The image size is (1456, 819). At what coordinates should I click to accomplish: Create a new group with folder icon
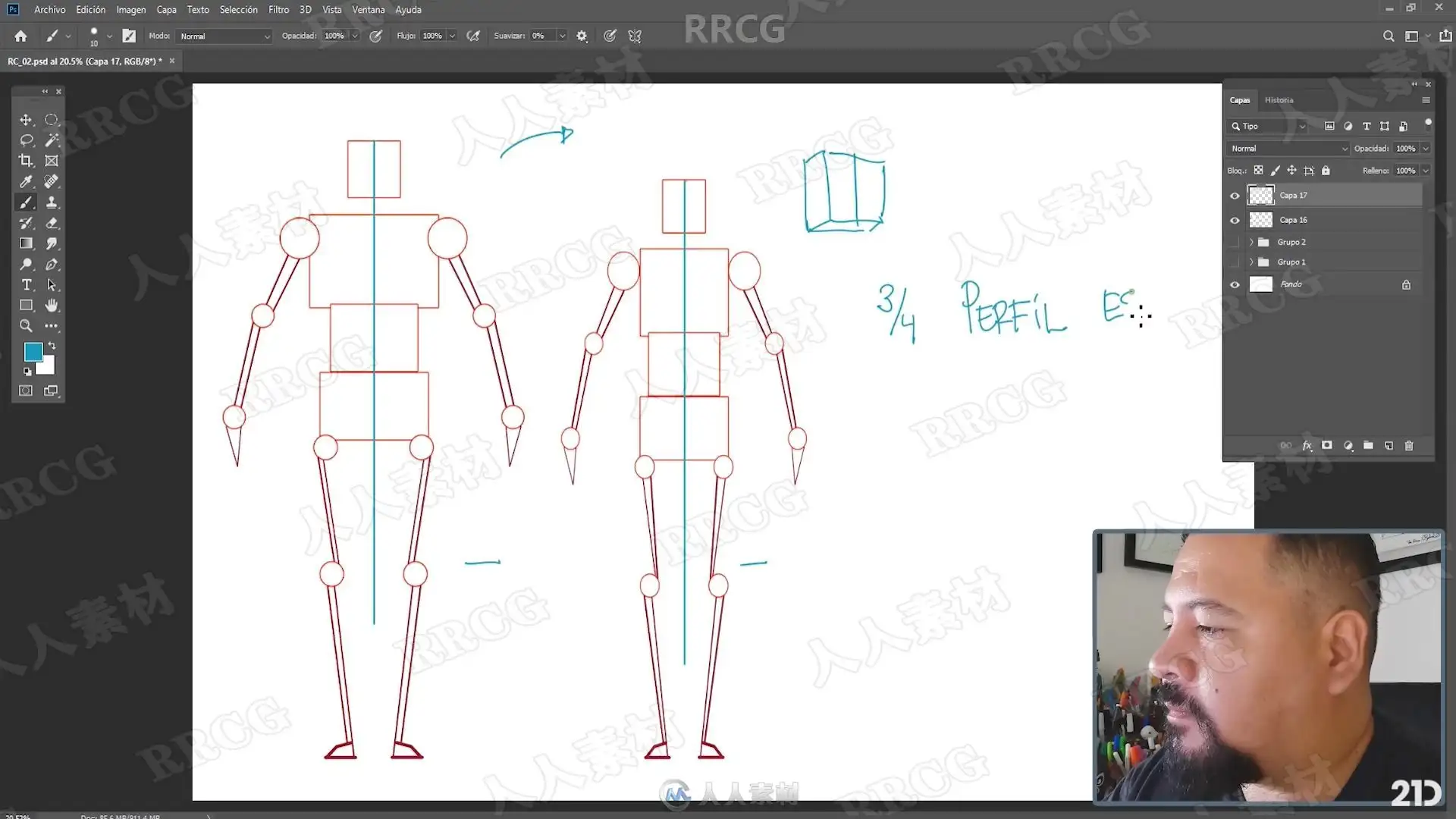[1368, 446]
